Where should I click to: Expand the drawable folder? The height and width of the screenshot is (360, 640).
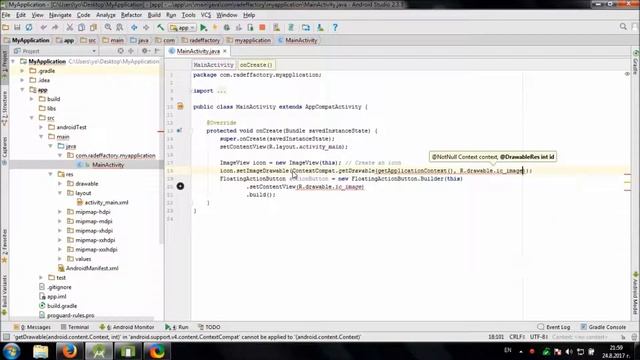tap(60, 184)
